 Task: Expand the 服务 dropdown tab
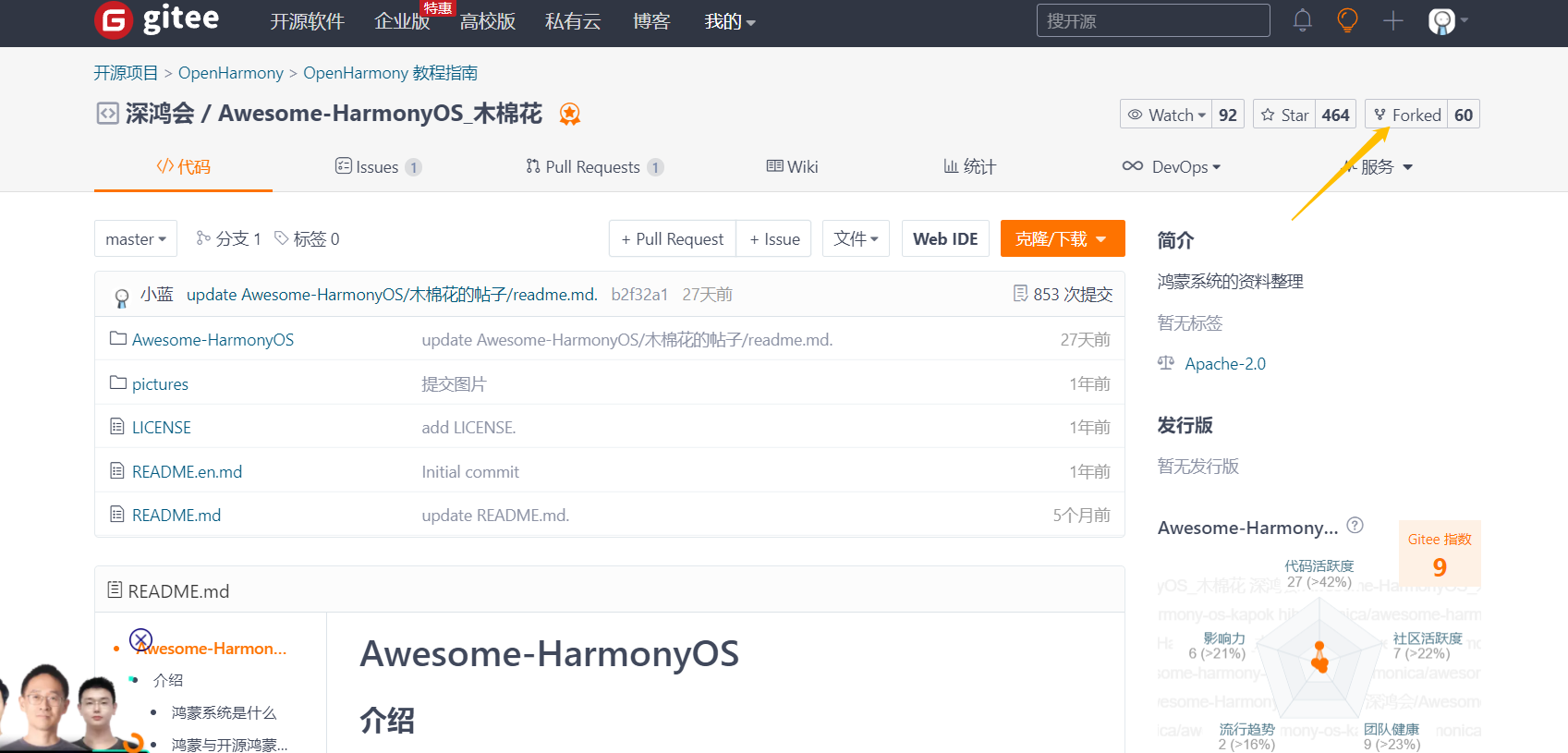[x=1378, y=167]
